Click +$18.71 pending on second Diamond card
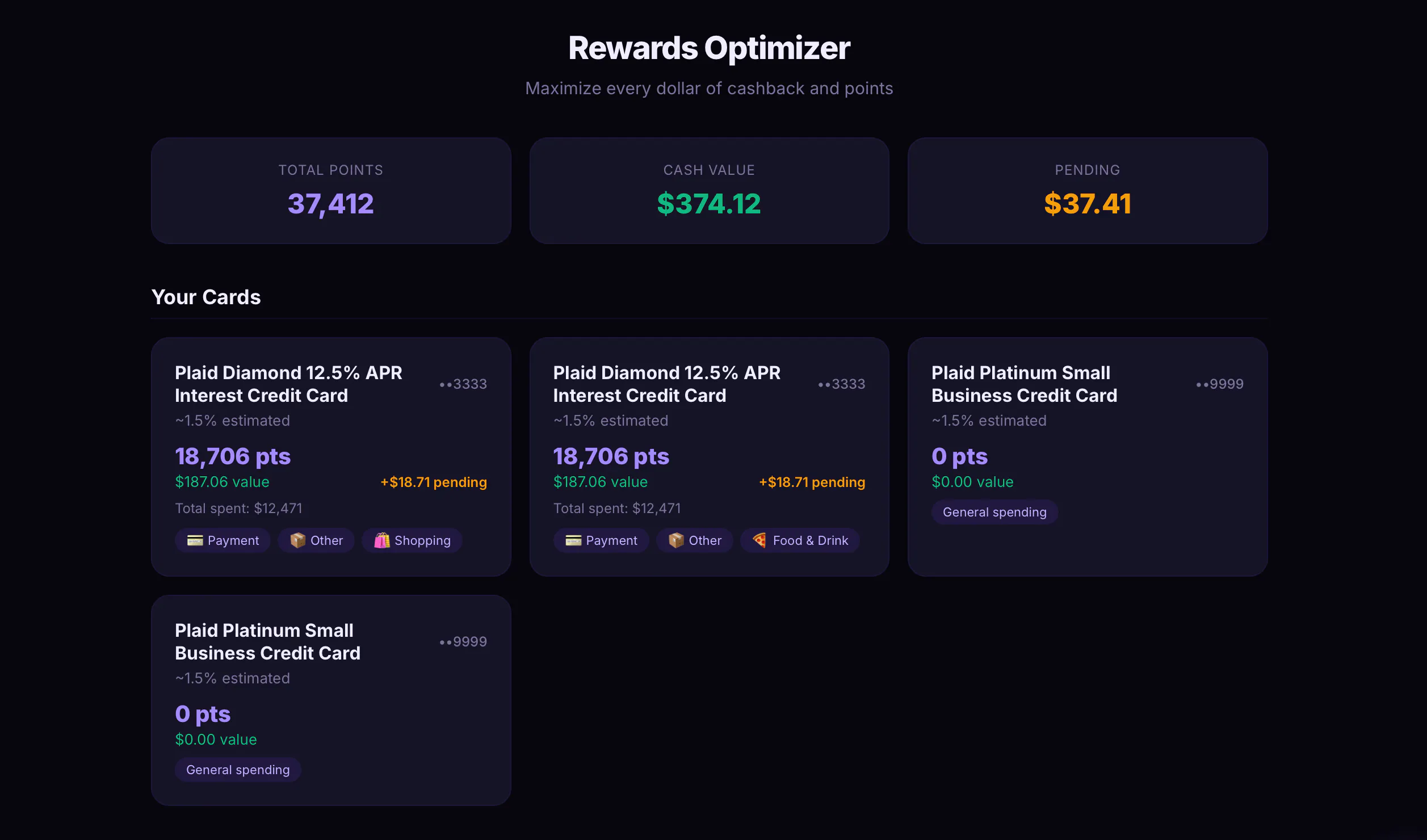This screenshot has width=1427, height=840. tap(812, 482)
